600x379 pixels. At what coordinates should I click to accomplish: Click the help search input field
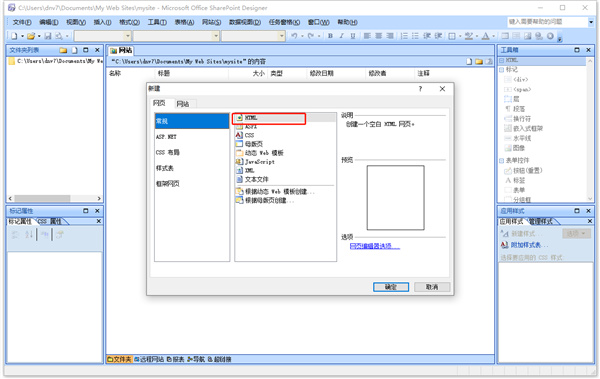point(548,22)
